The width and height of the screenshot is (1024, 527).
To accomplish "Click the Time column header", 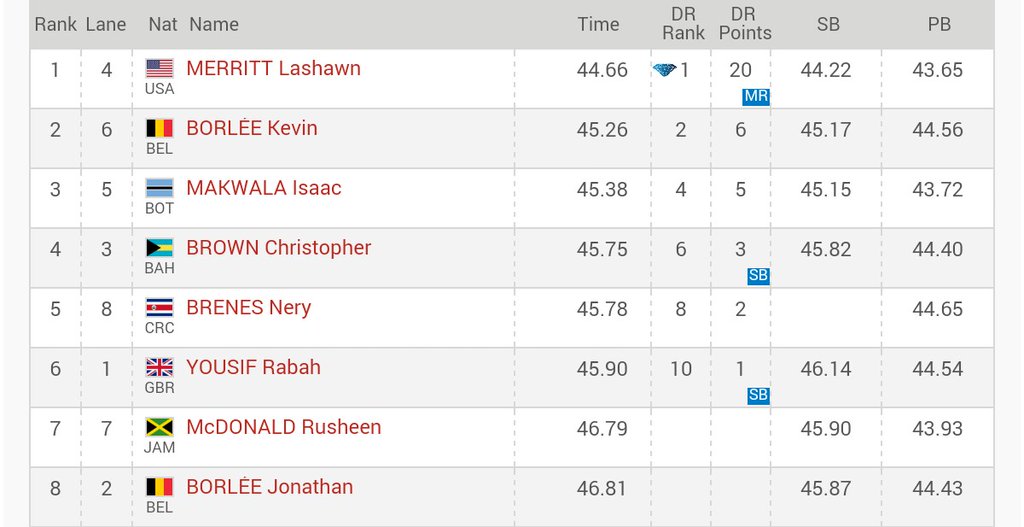I will click(598, 24).
